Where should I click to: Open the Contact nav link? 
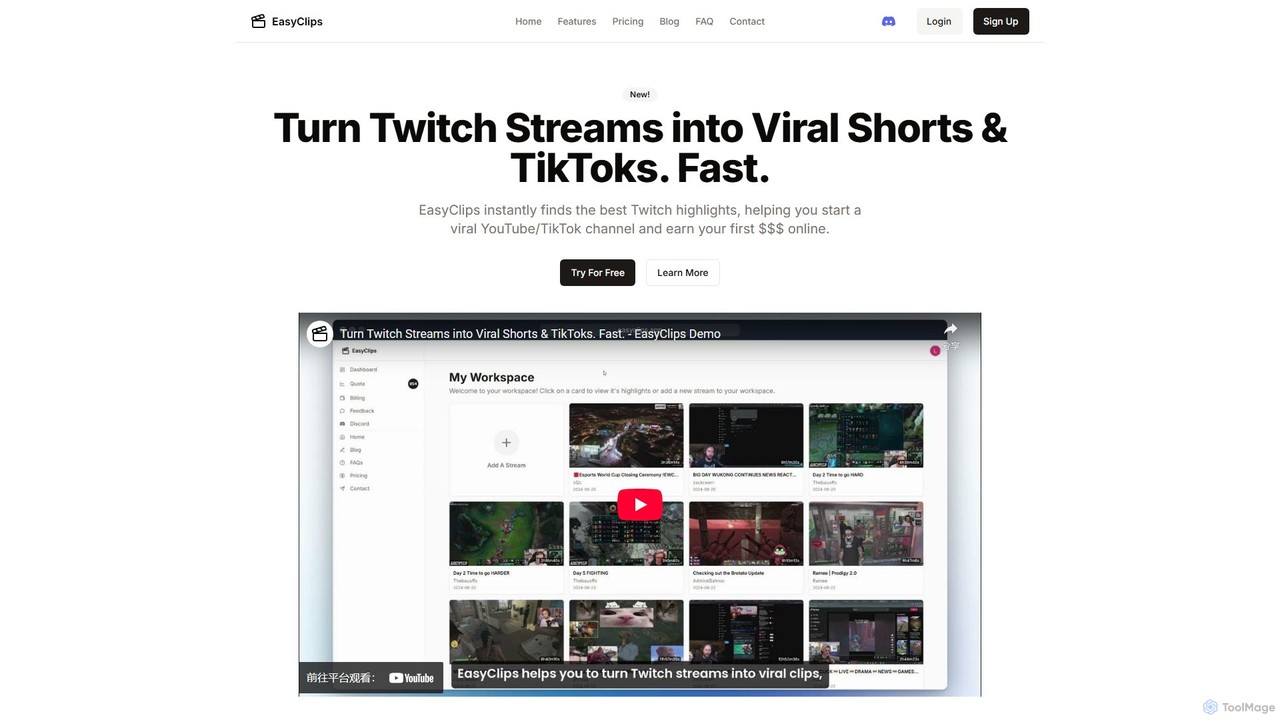(747, 21)
